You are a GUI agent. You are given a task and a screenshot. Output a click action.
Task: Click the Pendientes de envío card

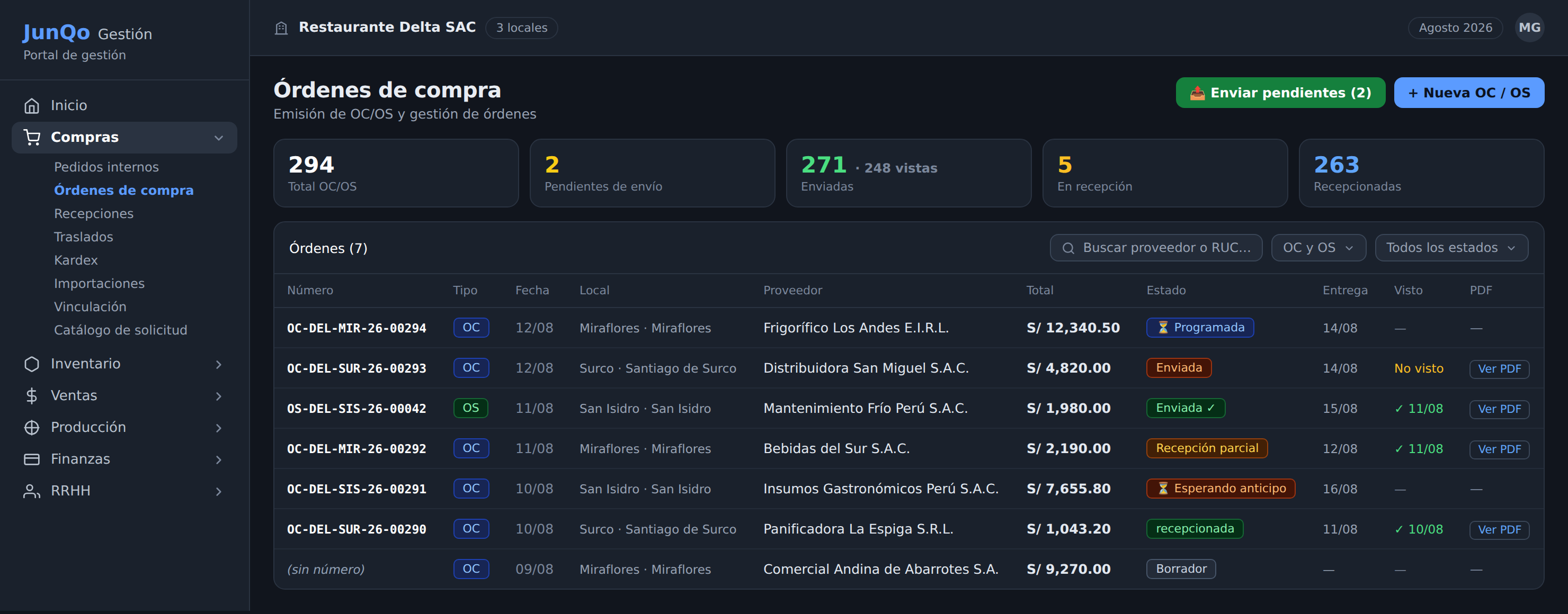pyautogui.click(x=653, y=173)
